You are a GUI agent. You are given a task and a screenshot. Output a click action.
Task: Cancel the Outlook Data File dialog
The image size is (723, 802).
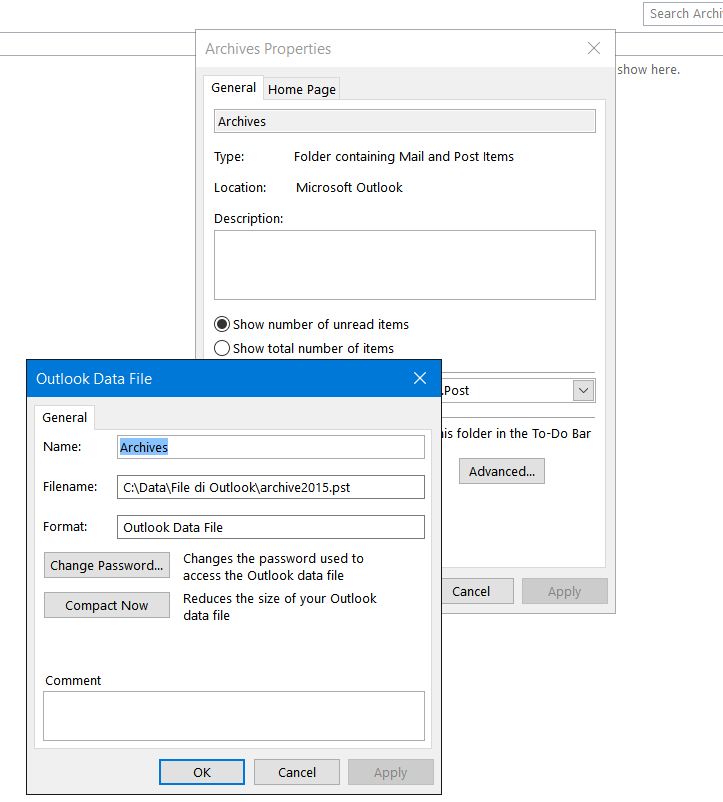[x=297, y=772]
